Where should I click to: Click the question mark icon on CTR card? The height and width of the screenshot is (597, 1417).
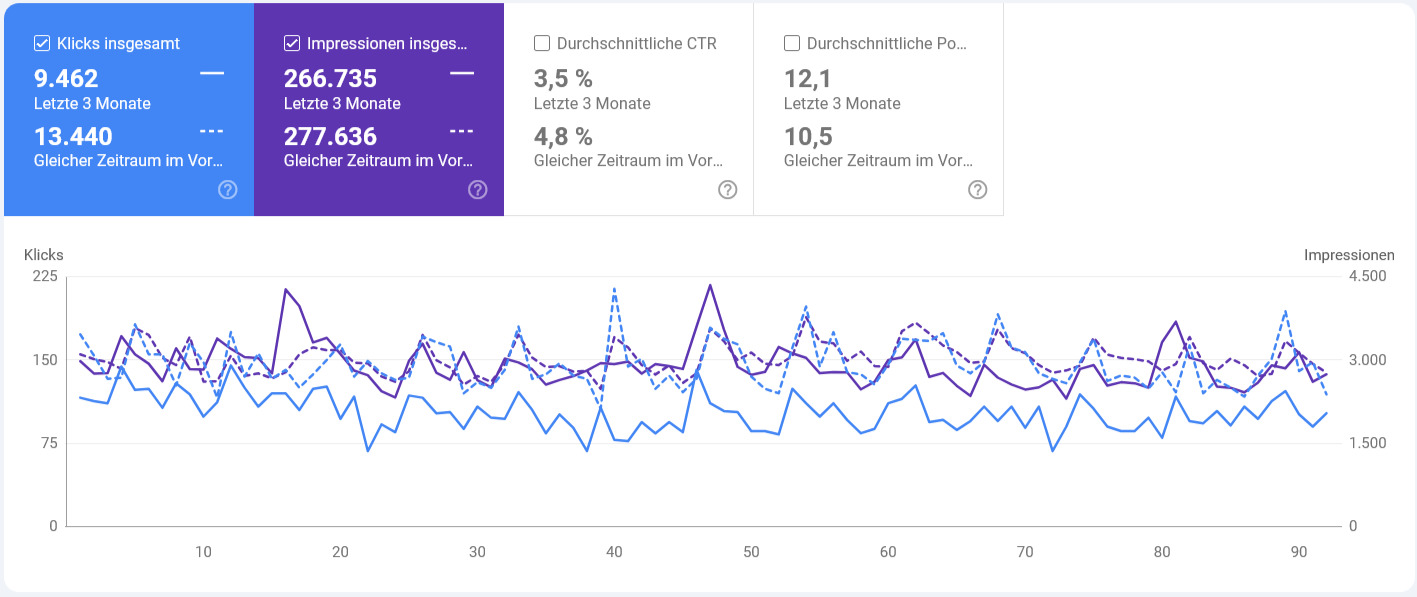[727, 189]
